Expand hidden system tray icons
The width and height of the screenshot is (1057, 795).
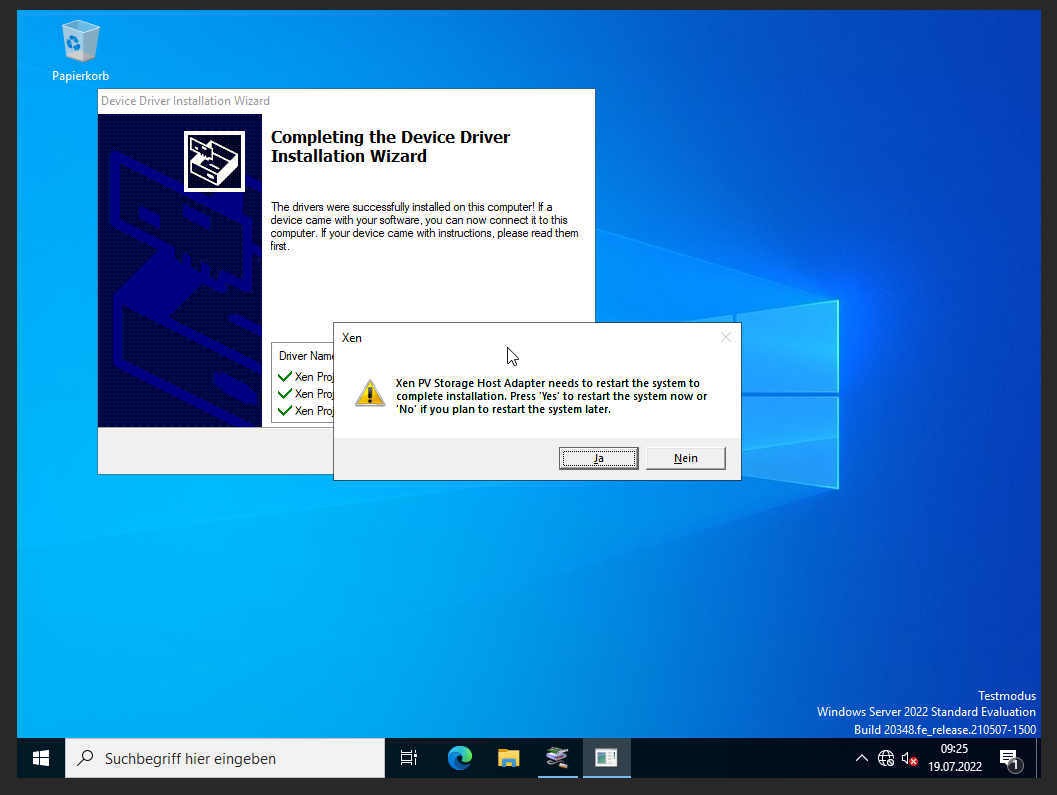[862, 759]
